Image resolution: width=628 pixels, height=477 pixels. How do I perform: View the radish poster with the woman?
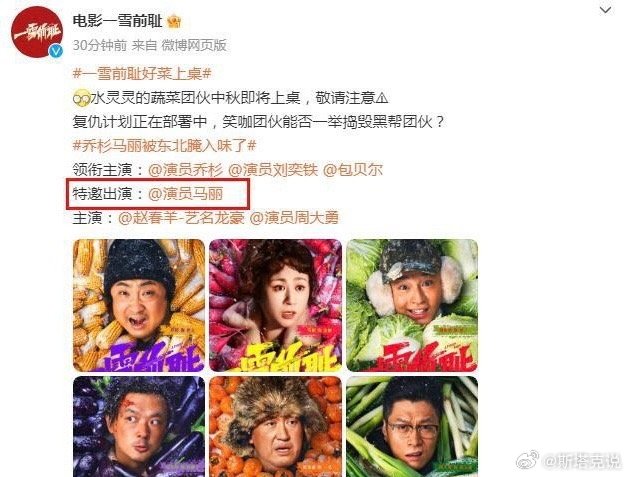click(x=276, y=305)
